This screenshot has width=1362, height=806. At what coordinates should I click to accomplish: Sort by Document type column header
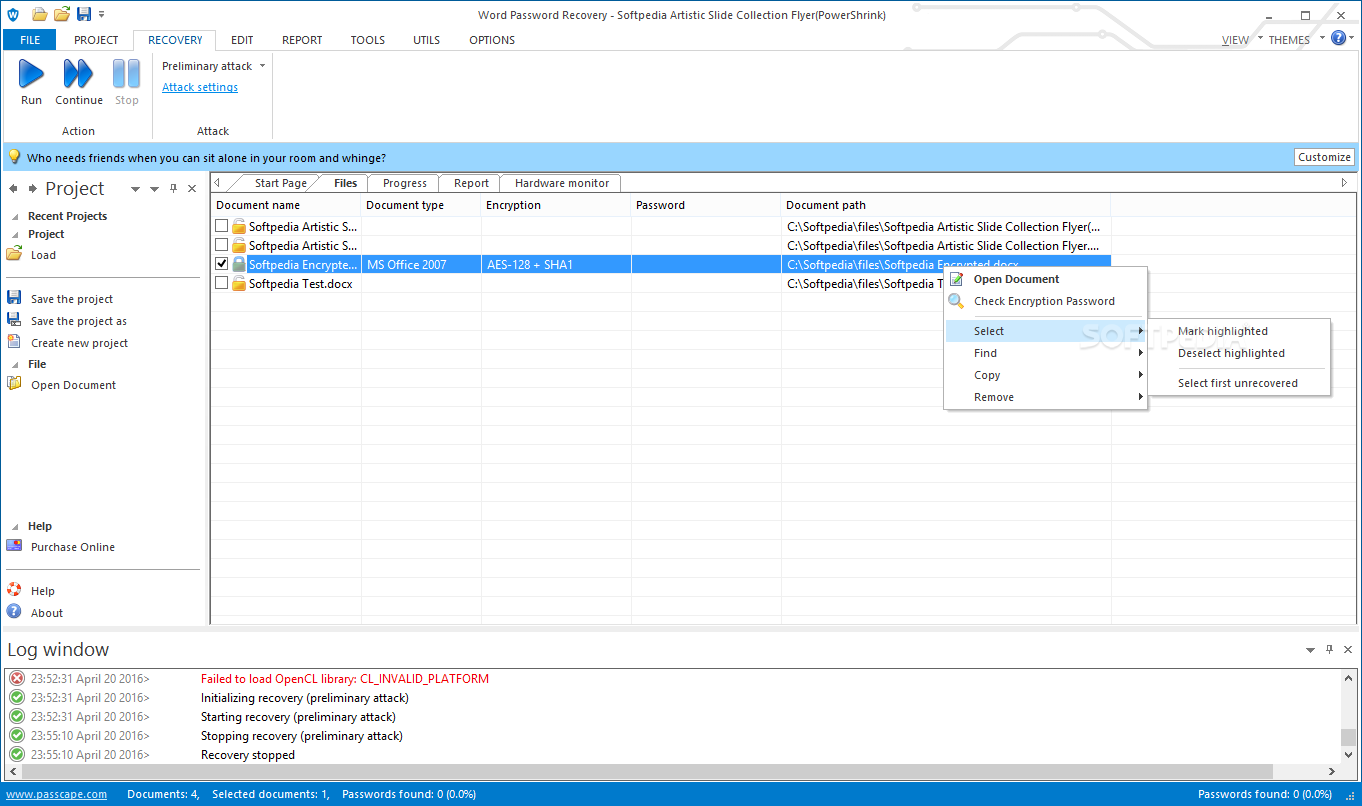[x=421, y=205]
